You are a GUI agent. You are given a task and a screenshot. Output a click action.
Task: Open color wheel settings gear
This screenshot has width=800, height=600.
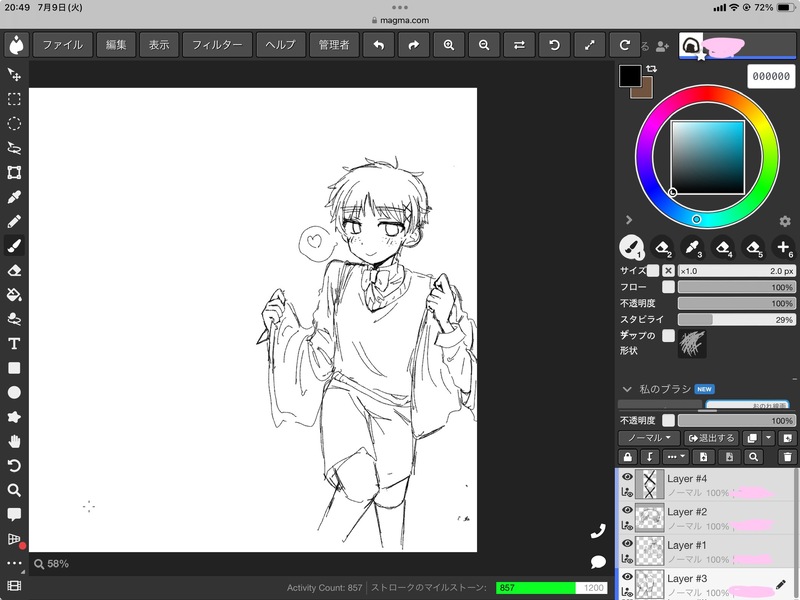click(x=785, y=221)
